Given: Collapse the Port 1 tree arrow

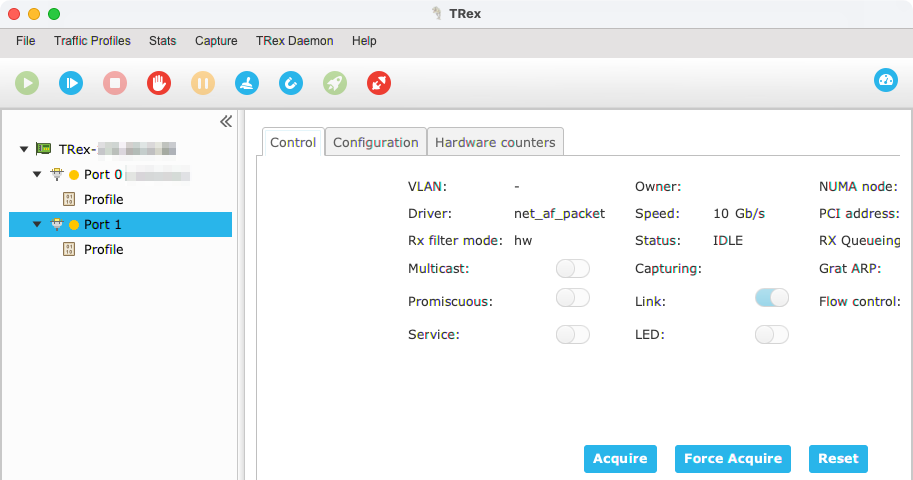Looking at the screenshot, I should click(37, 224).
